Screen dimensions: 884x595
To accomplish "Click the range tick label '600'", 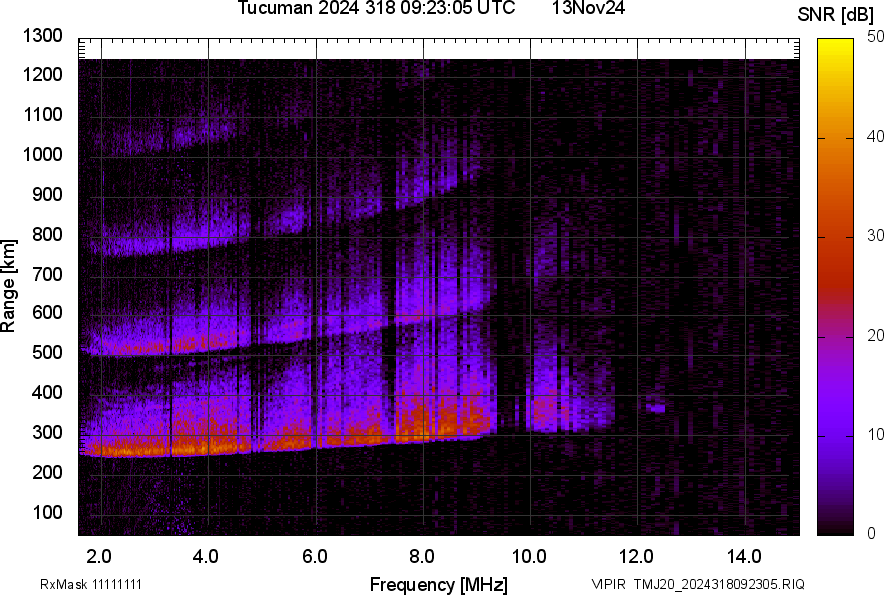I will [x=47, y=312].
